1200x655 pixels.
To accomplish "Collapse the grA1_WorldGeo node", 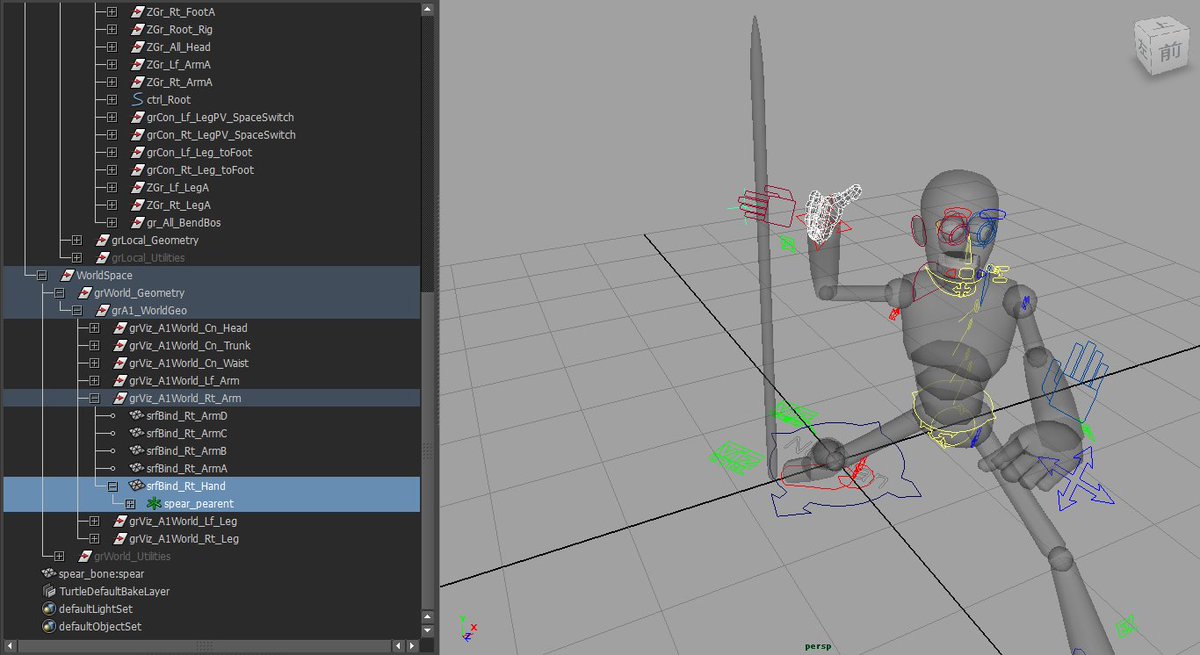I will click(x=76, y=311).
